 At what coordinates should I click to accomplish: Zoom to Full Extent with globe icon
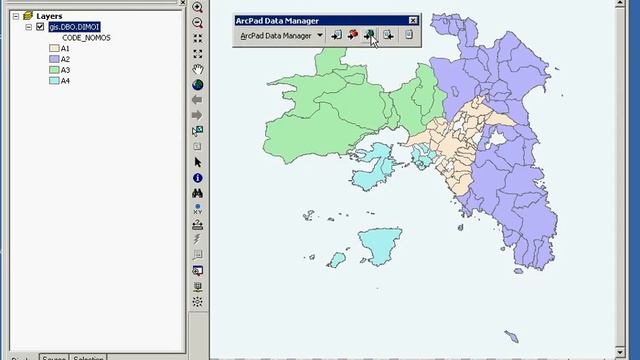click(x=198, y=85)
